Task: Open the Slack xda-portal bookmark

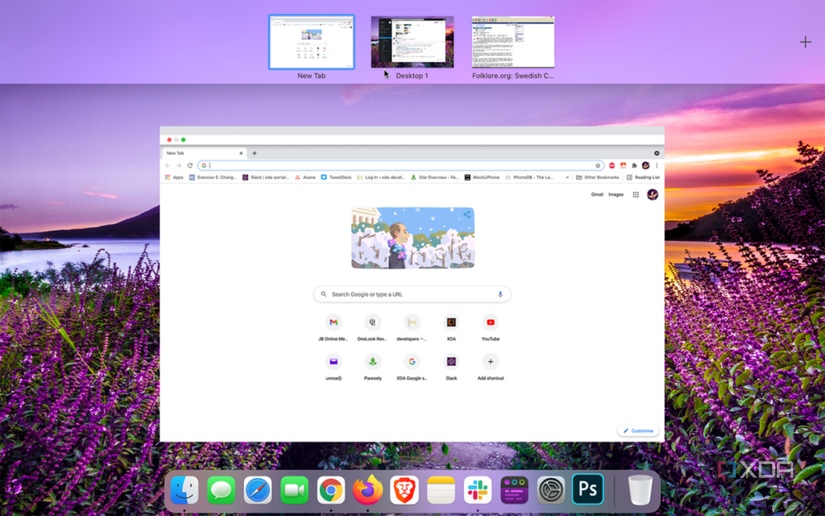Action: point(266,177)
